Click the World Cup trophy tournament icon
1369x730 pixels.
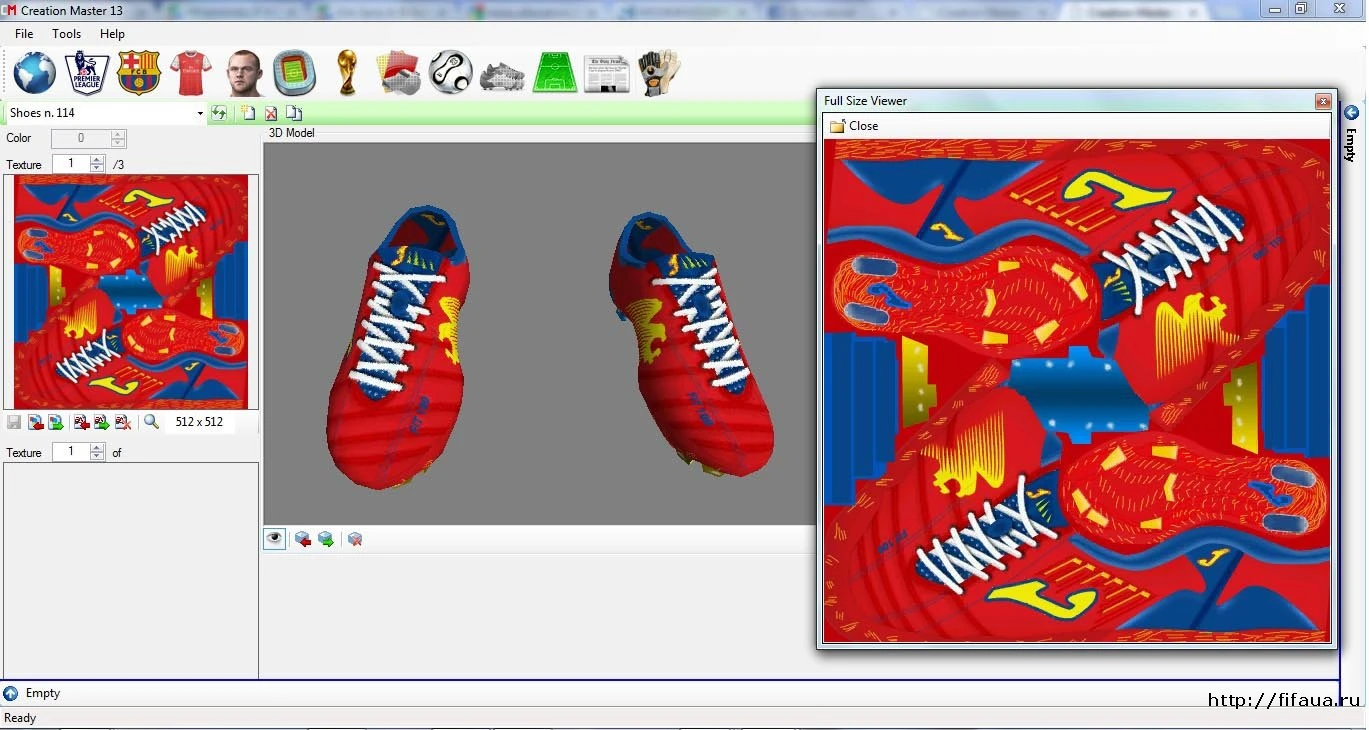point(347,72)
